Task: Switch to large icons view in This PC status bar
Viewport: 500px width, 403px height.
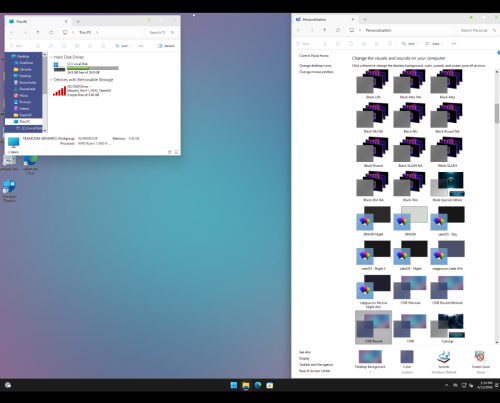Action: [x=176, y=152]
